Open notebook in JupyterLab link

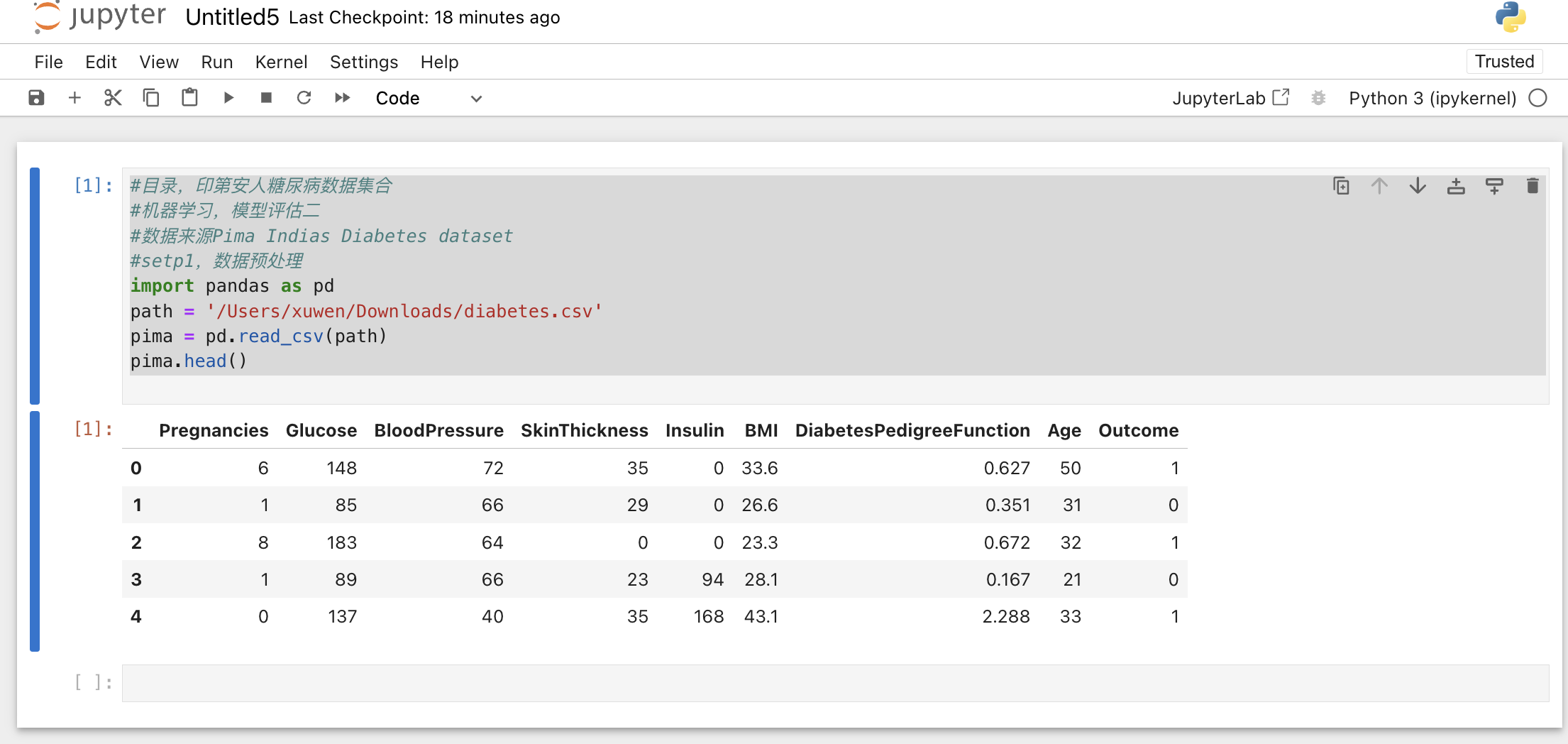coord(1230,98)
